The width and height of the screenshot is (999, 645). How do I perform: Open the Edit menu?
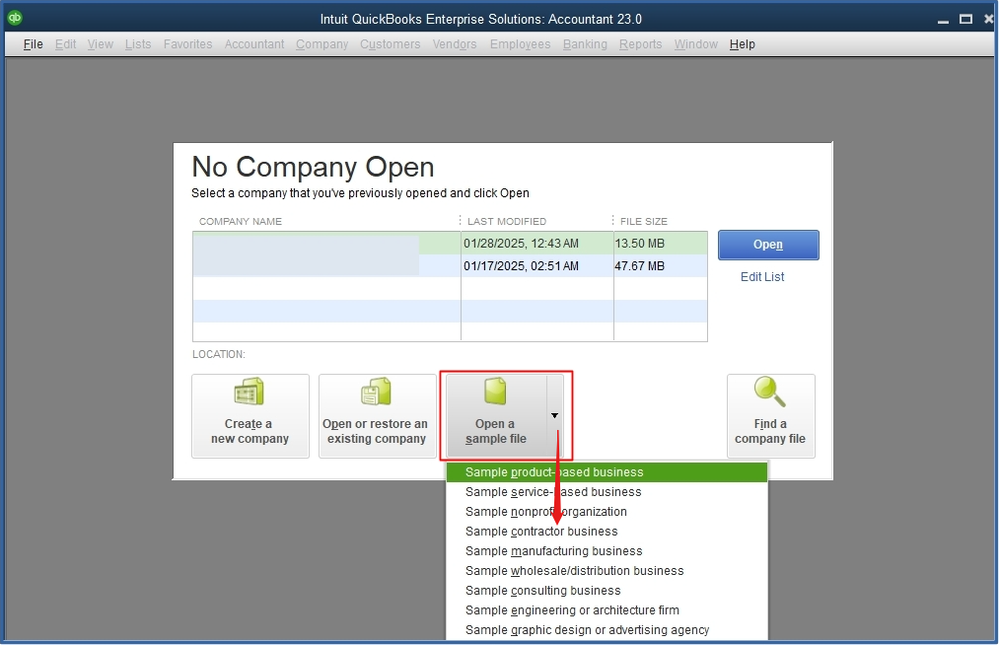point(66,44)
